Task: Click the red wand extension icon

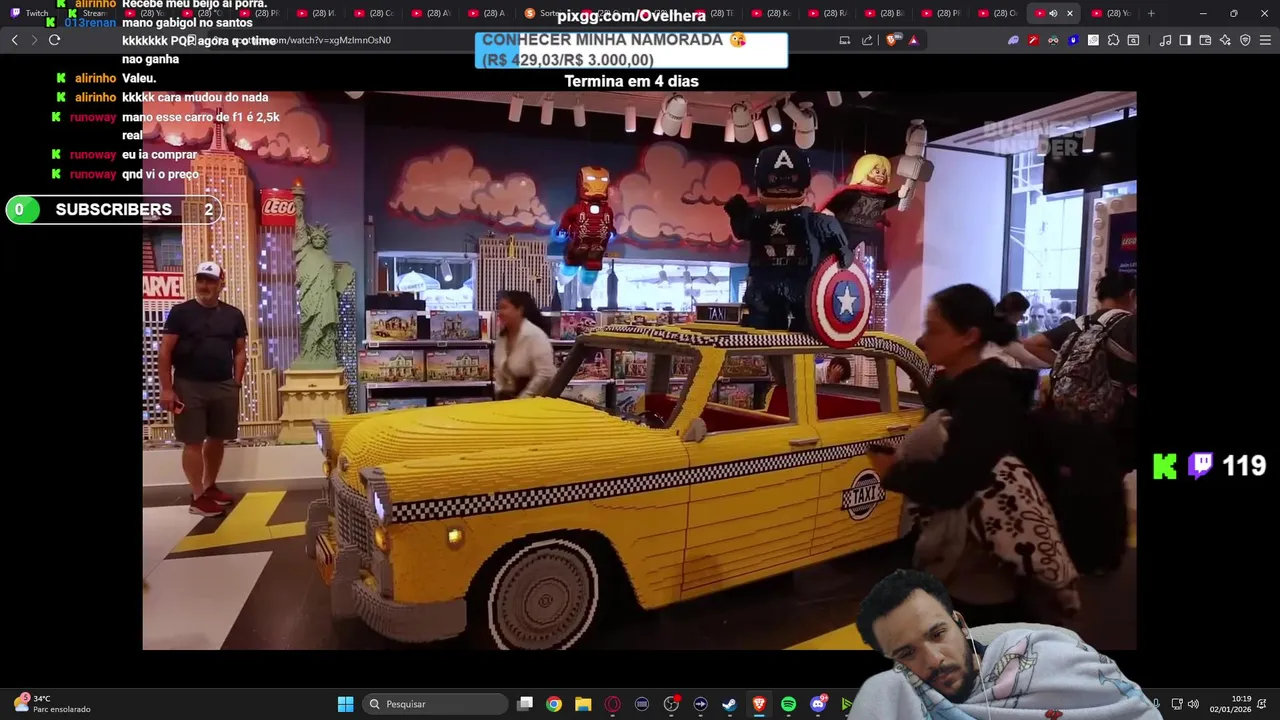Action: coord(1033,40)
